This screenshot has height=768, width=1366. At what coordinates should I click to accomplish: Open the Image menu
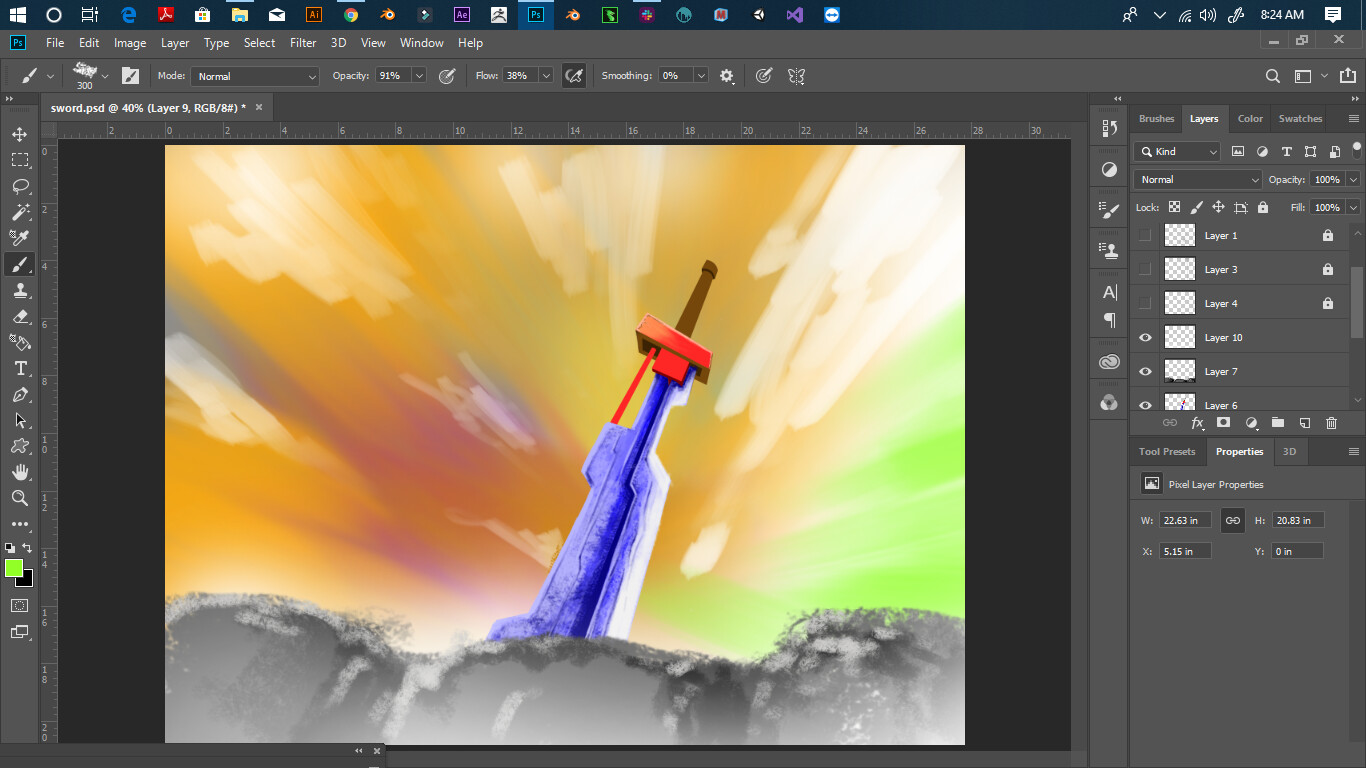[130, 43]
